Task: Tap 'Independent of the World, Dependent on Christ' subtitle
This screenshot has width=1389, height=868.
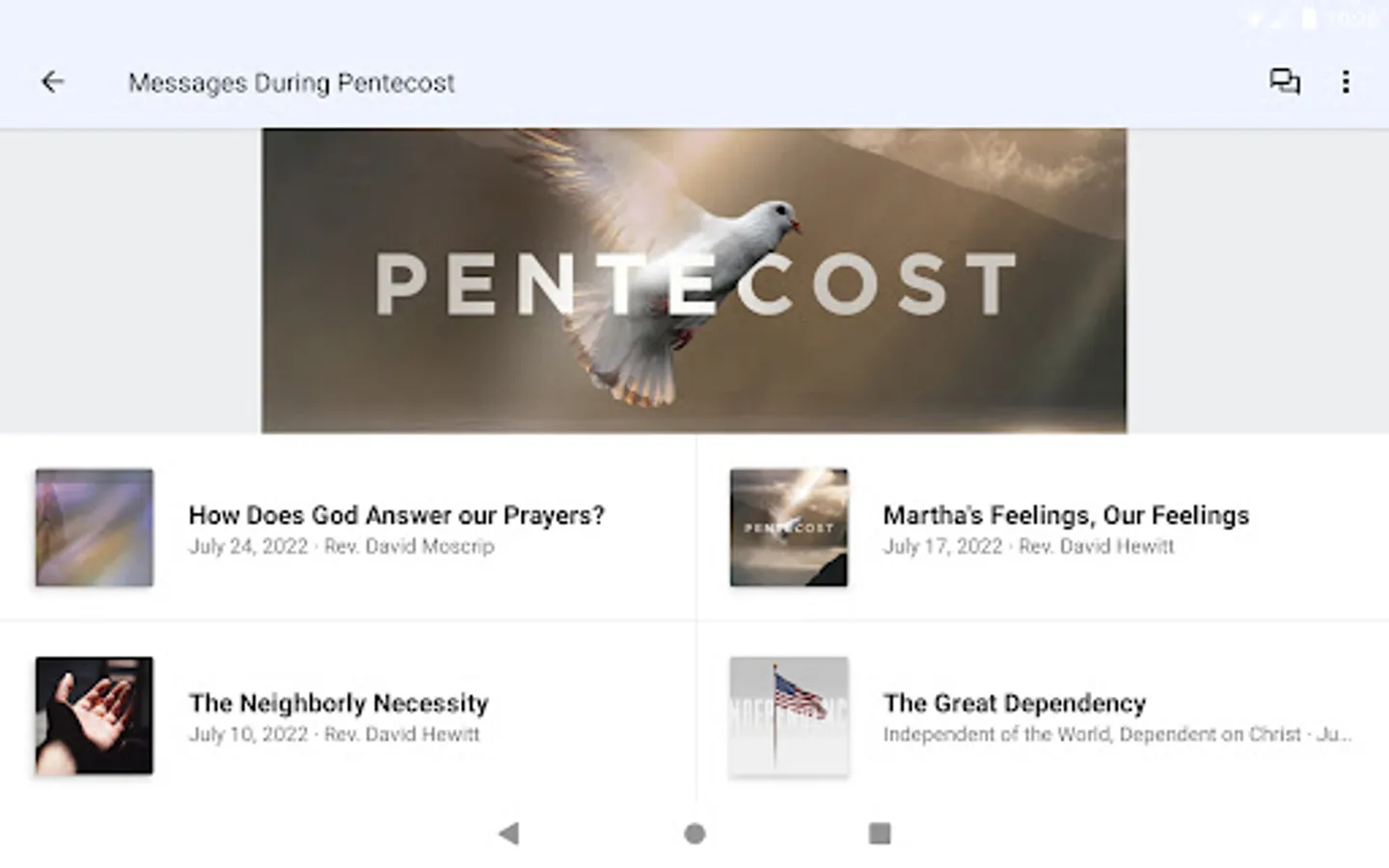Action: (x=1092, y=734)
